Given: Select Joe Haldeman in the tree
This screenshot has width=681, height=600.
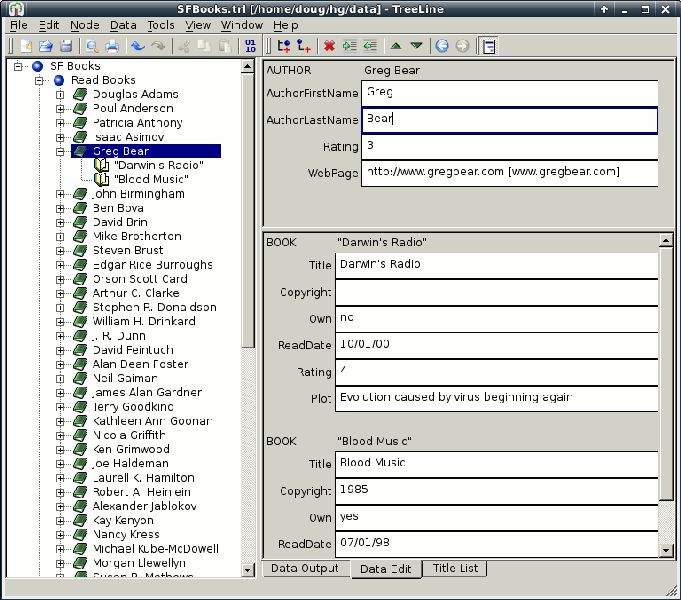Looking at the screenshot, I should coord(131,464).
